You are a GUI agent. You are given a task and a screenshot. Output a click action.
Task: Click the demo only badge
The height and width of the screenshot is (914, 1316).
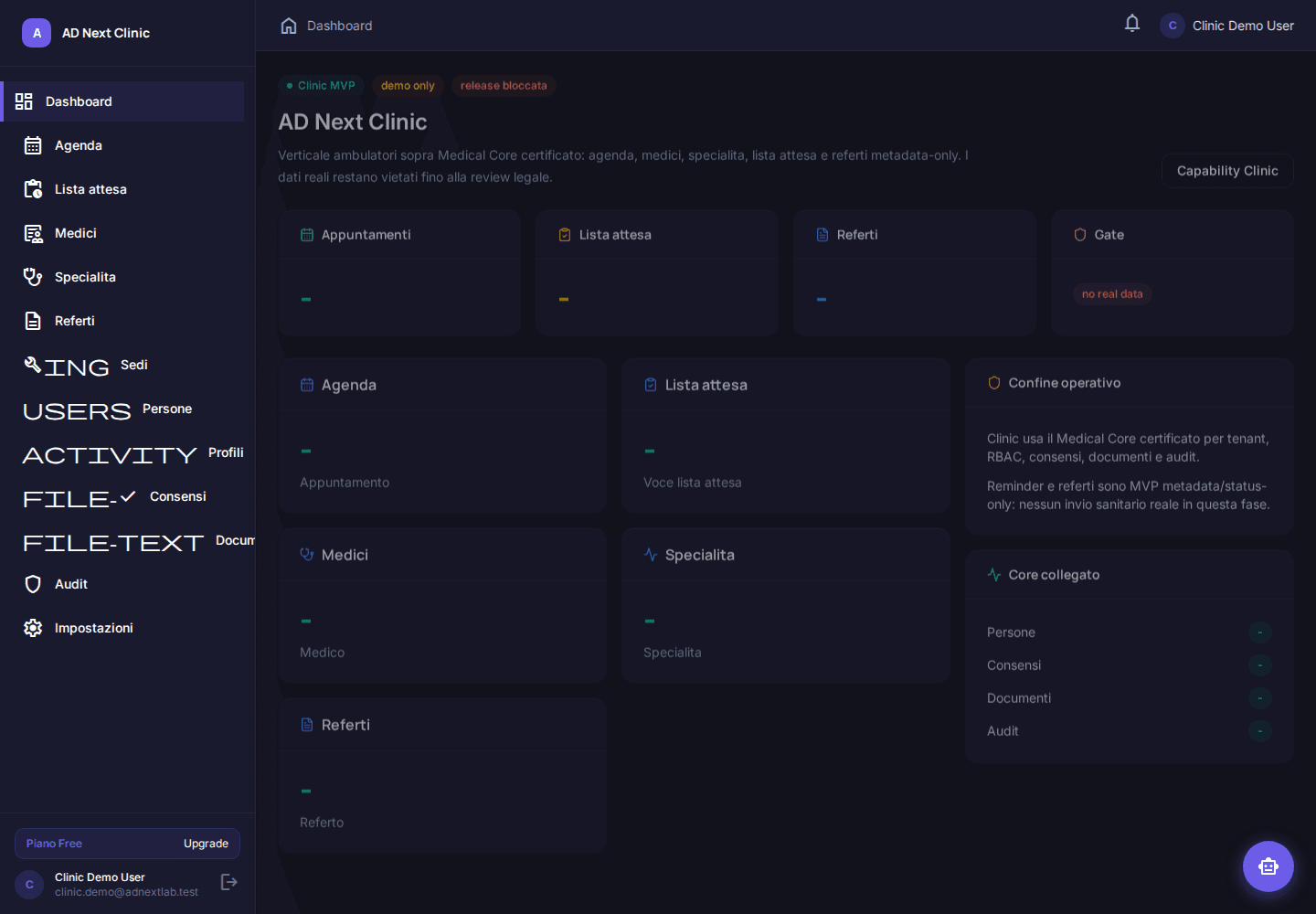[x=408, y=86]
